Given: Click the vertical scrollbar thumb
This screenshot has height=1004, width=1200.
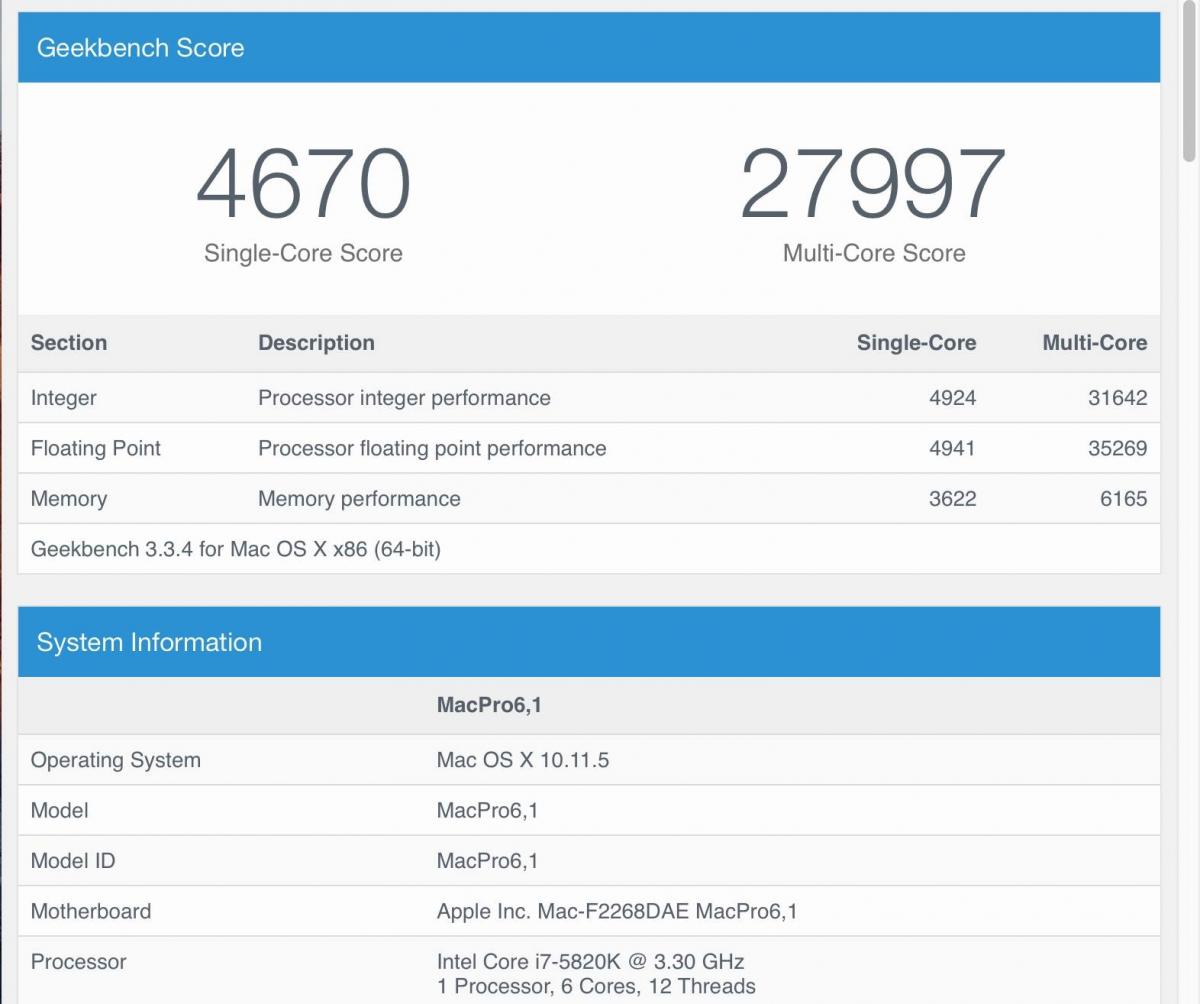Looking at the screenshot, I should pos(1189,82).
